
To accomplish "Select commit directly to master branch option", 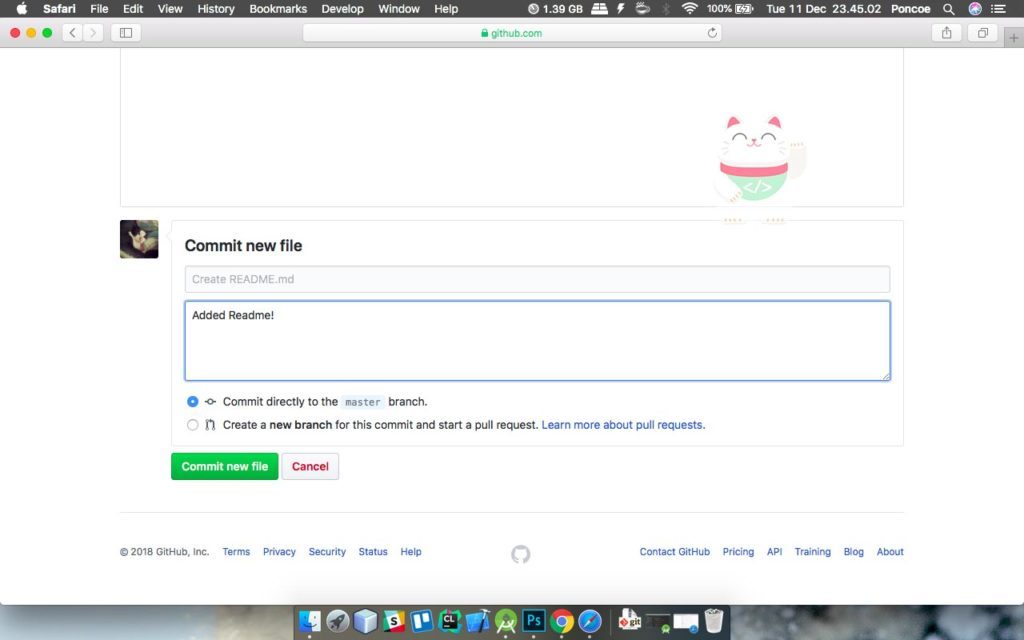I will [x=193, y=402].
